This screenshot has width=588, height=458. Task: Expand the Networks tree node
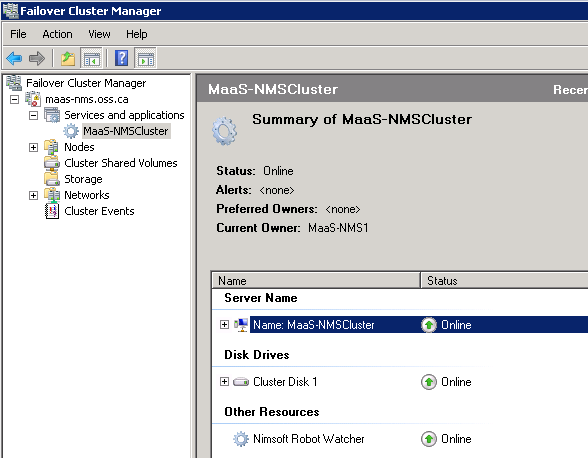pos(33,195)
